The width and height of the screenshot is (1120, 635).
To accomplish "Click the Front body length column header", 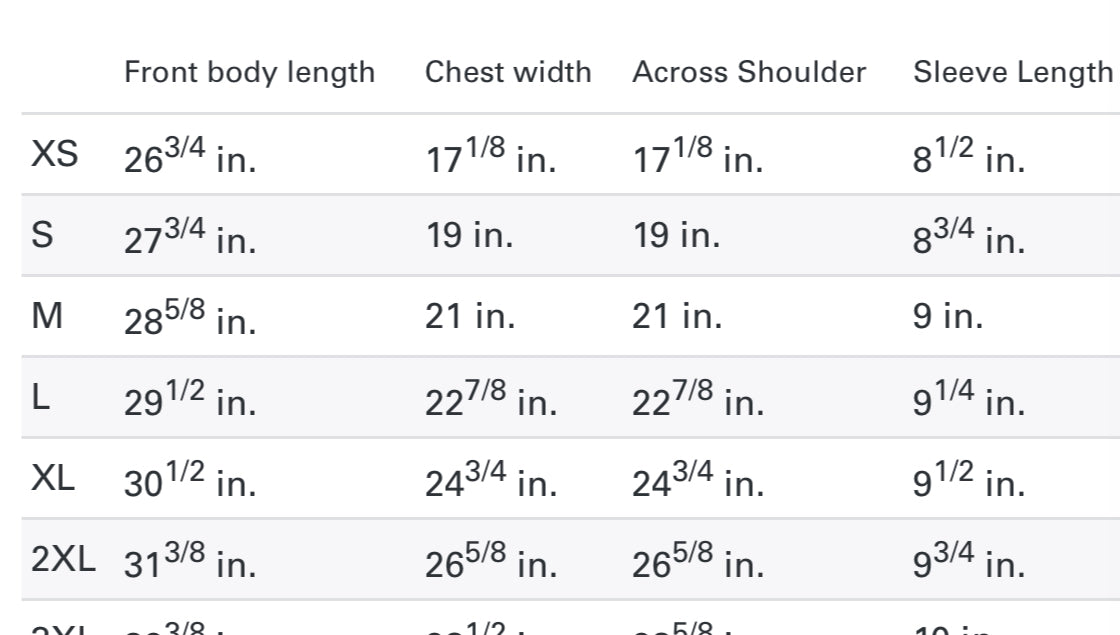I will click(249, 73).
